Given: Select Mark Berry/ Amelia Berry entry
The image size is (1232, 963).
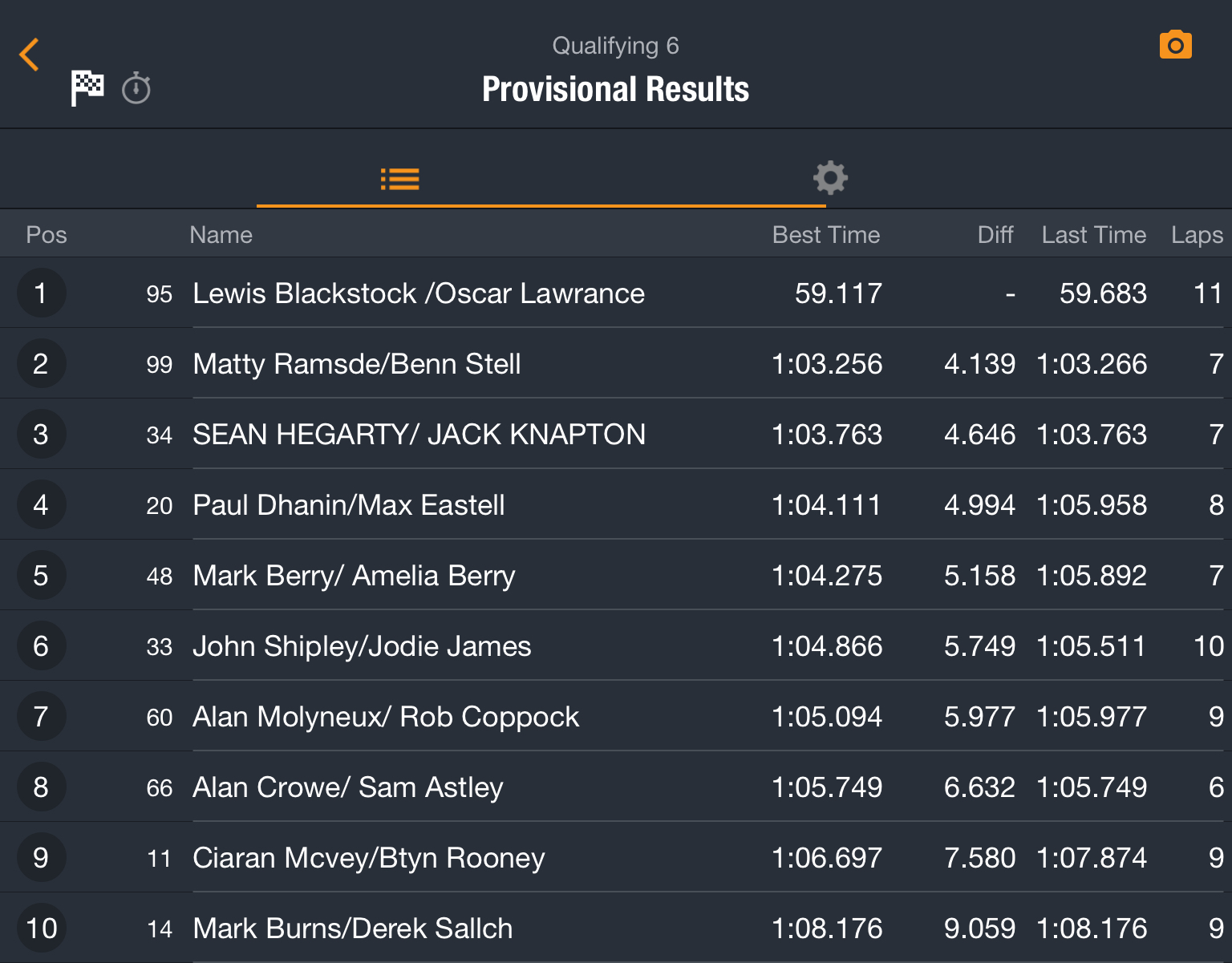Looking at the screenshot, I should 616,576.
